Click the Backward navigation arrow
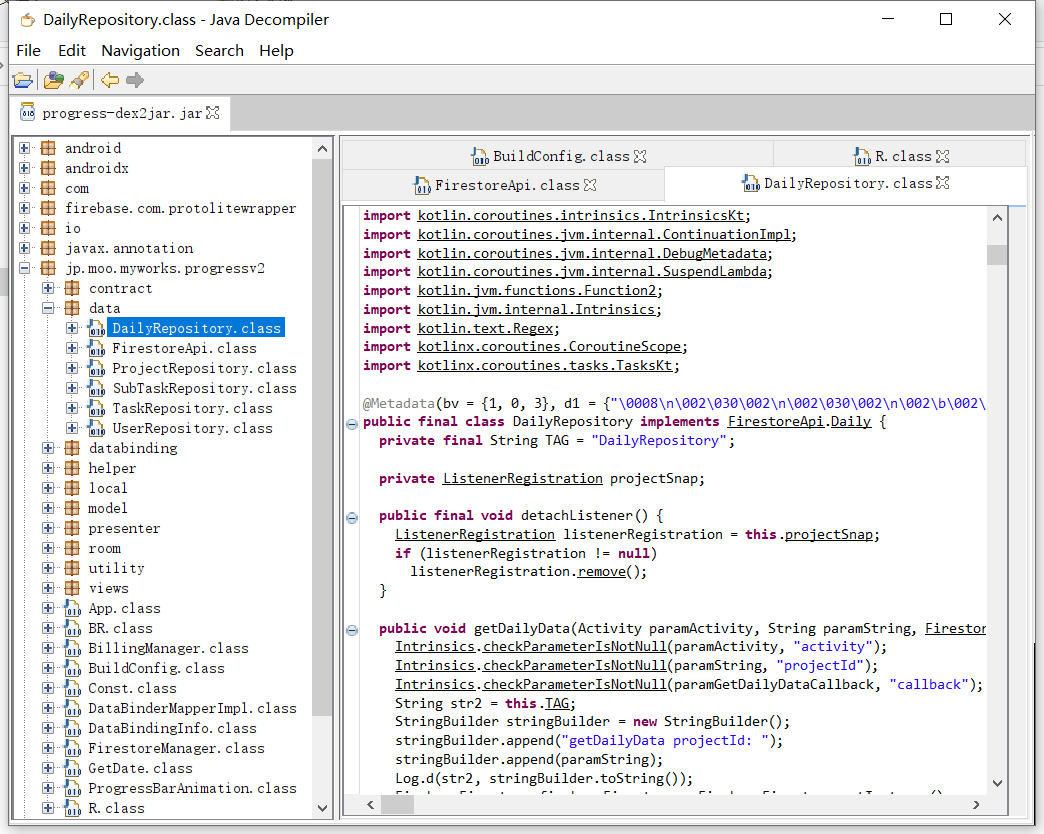Image resolution: width=1044 pixels, height=834 pixels. 110,81
